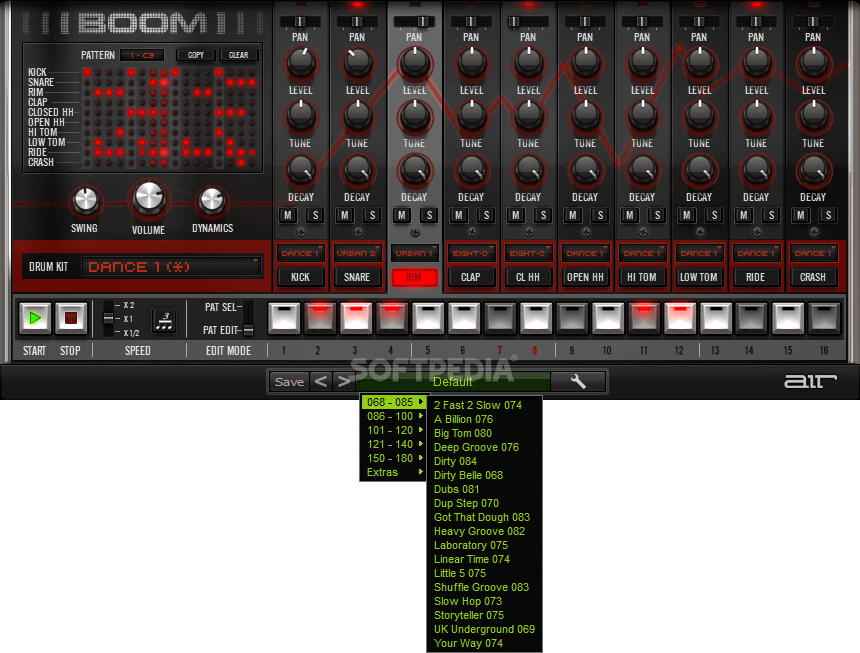
Task: Click the first kick step in pattern grid
Action: pos(87,72)
